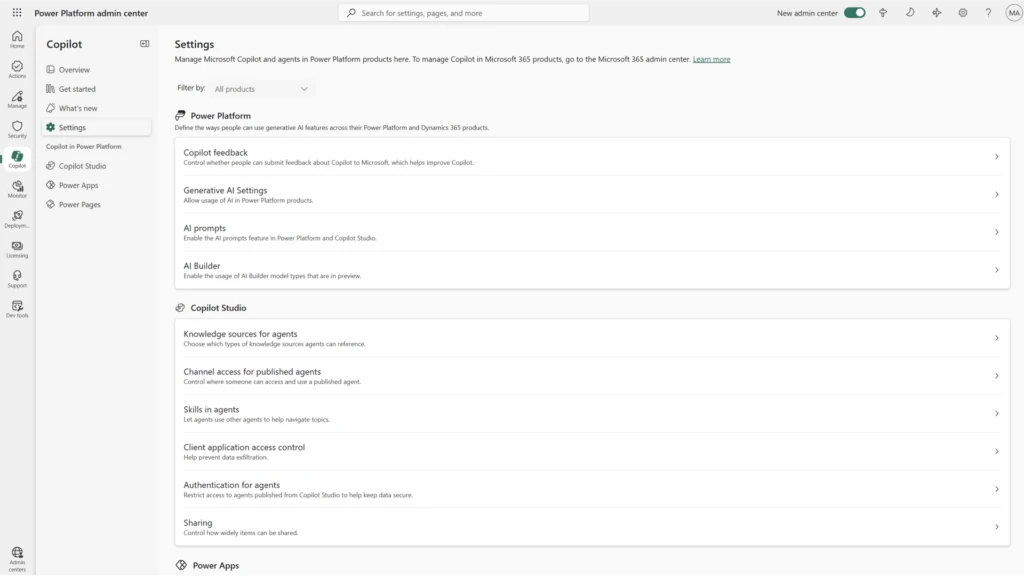Select Overview in the Copilot sidebar

[75, 69]
